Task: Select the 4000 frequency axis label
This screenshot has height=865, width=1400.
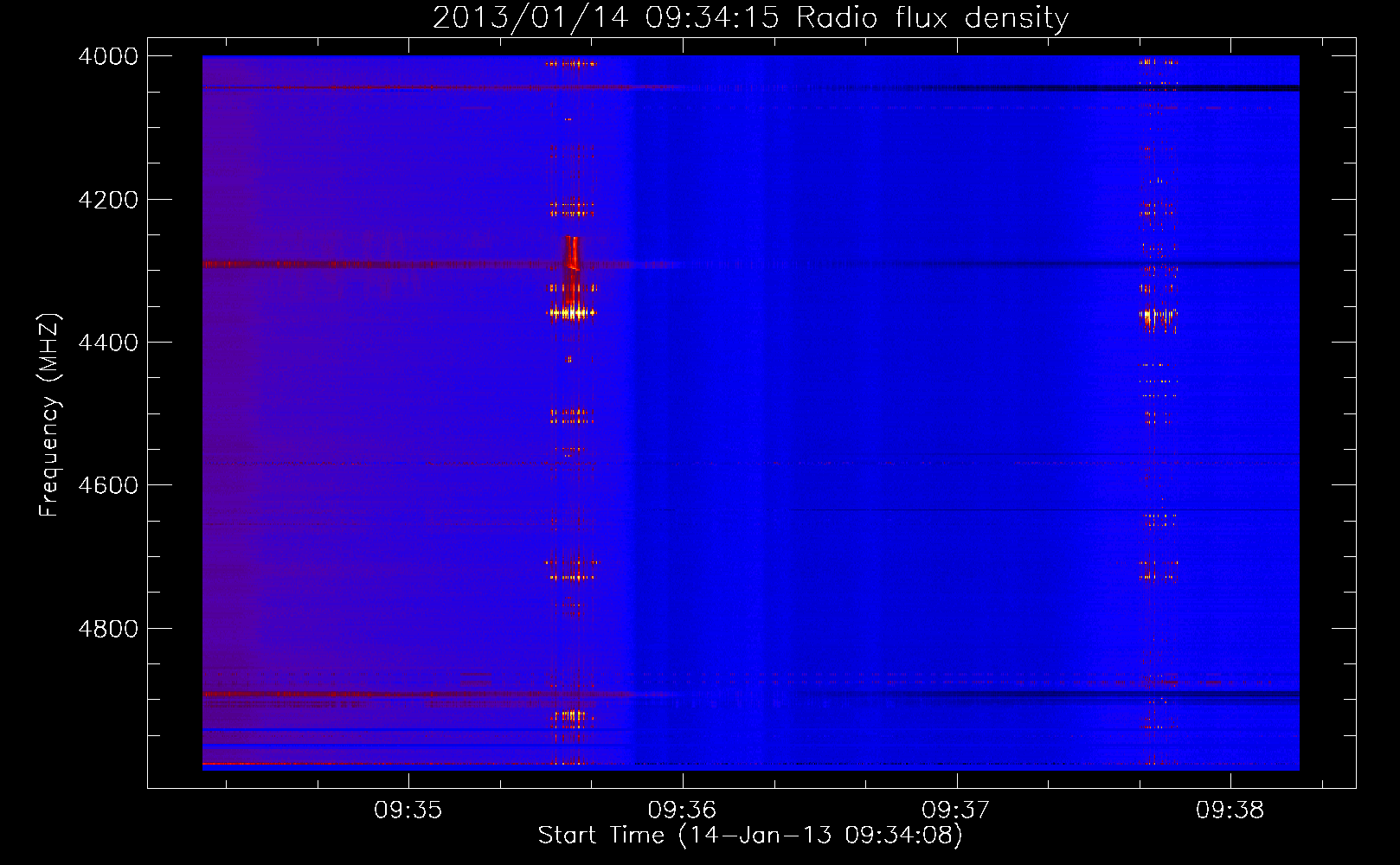Action: click(108, 56)
